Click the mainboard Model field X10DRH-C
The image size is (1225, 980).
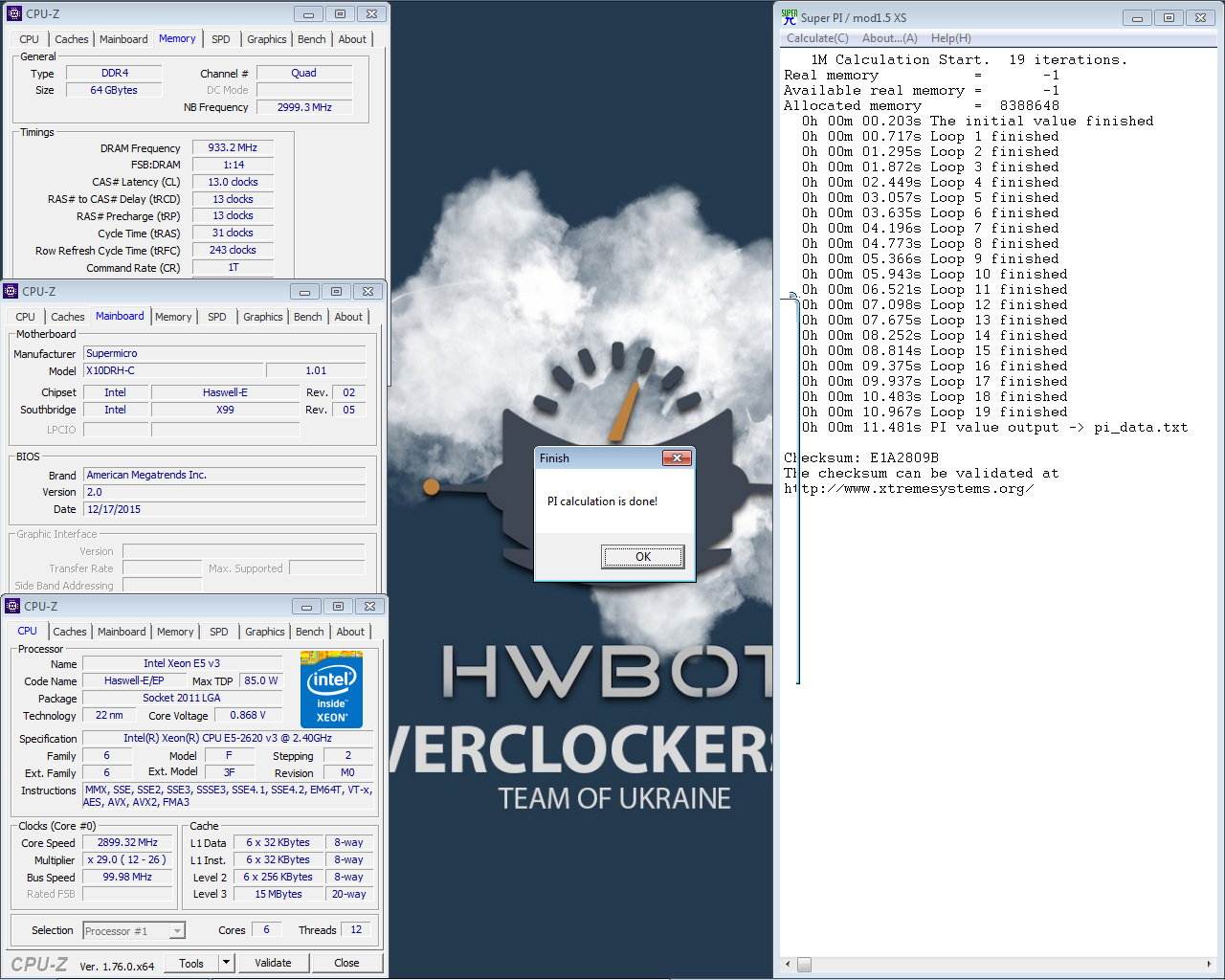click(x=173, y=370)
